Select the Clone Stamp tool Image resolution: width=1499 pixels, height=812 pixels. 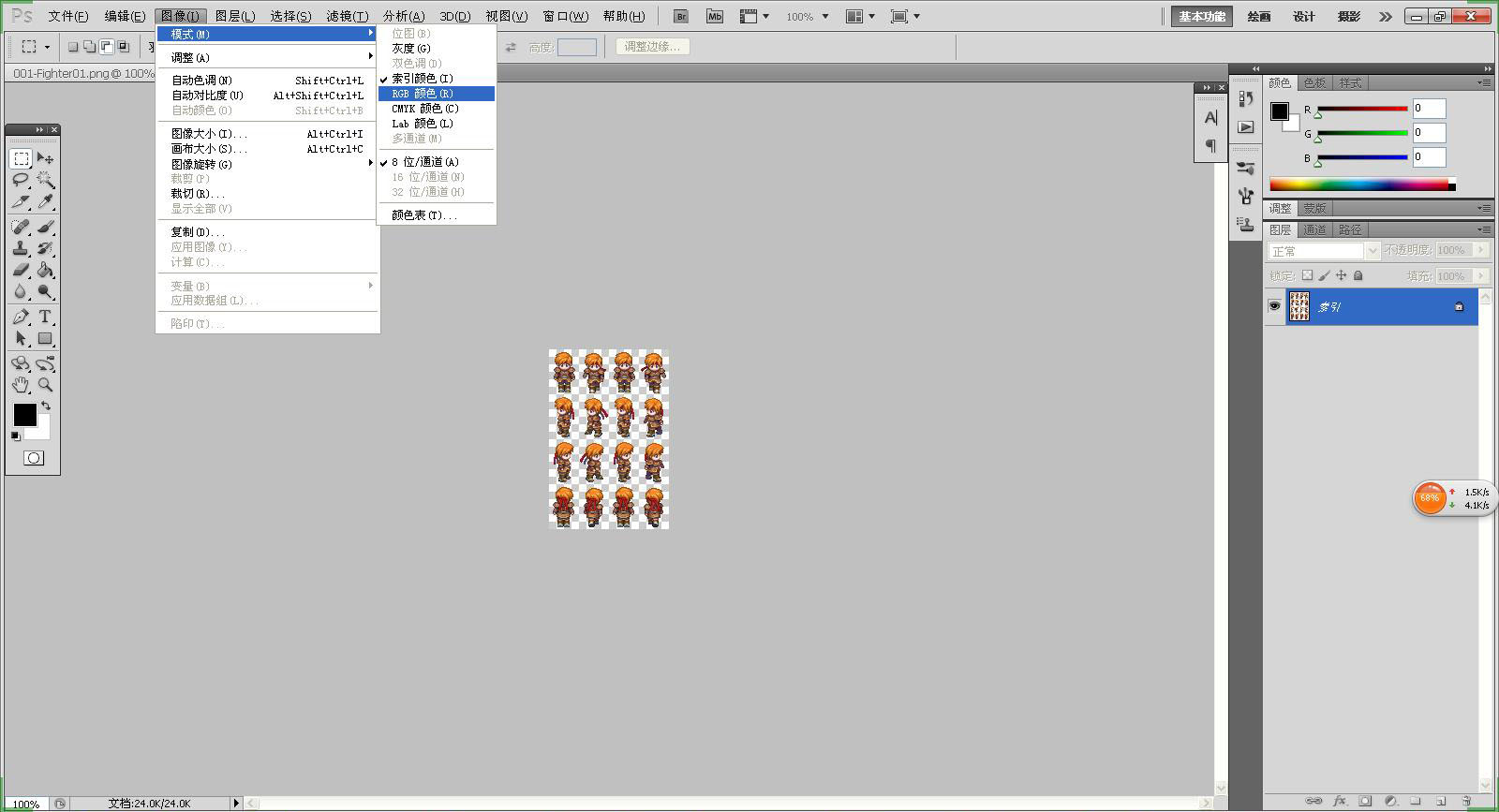(x=21, y=248)
